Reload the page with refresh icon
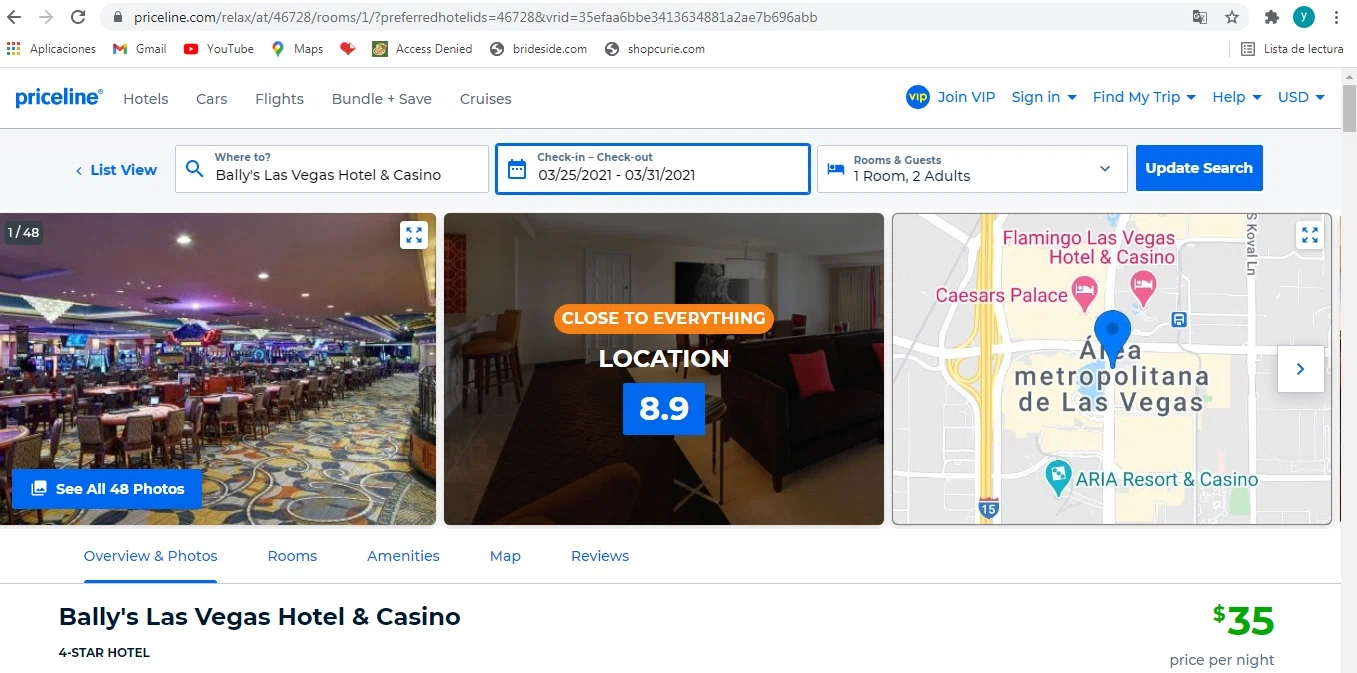This screenshot has height=673, width=1357. (78, 17)
